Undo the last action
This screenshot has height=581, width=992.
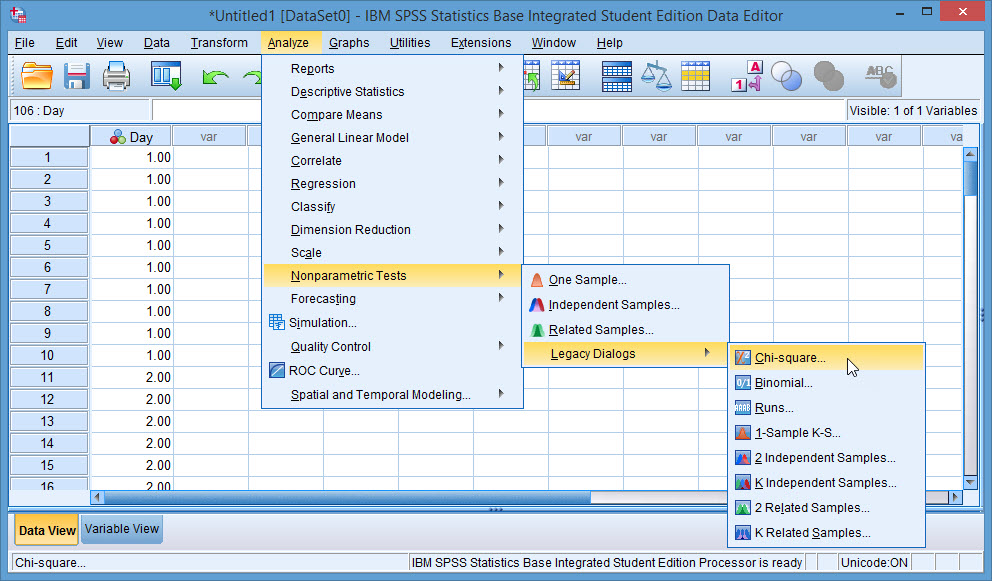[215, 77]
